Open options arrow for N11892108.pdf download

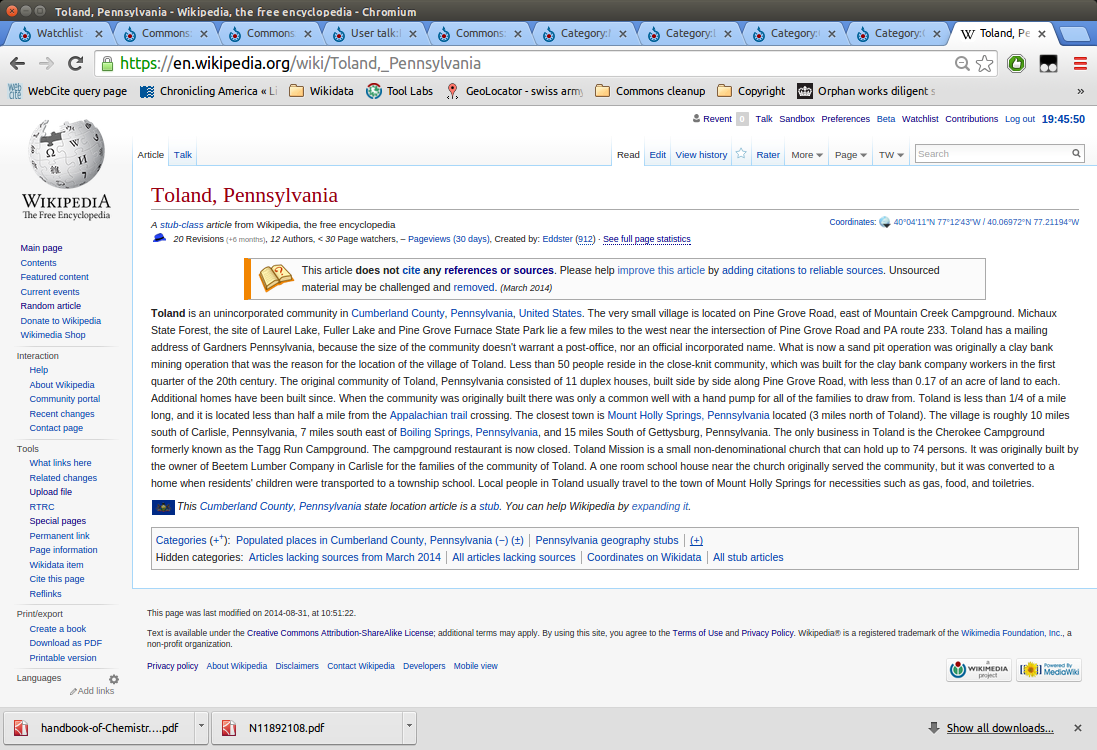(x=409, y=727)
